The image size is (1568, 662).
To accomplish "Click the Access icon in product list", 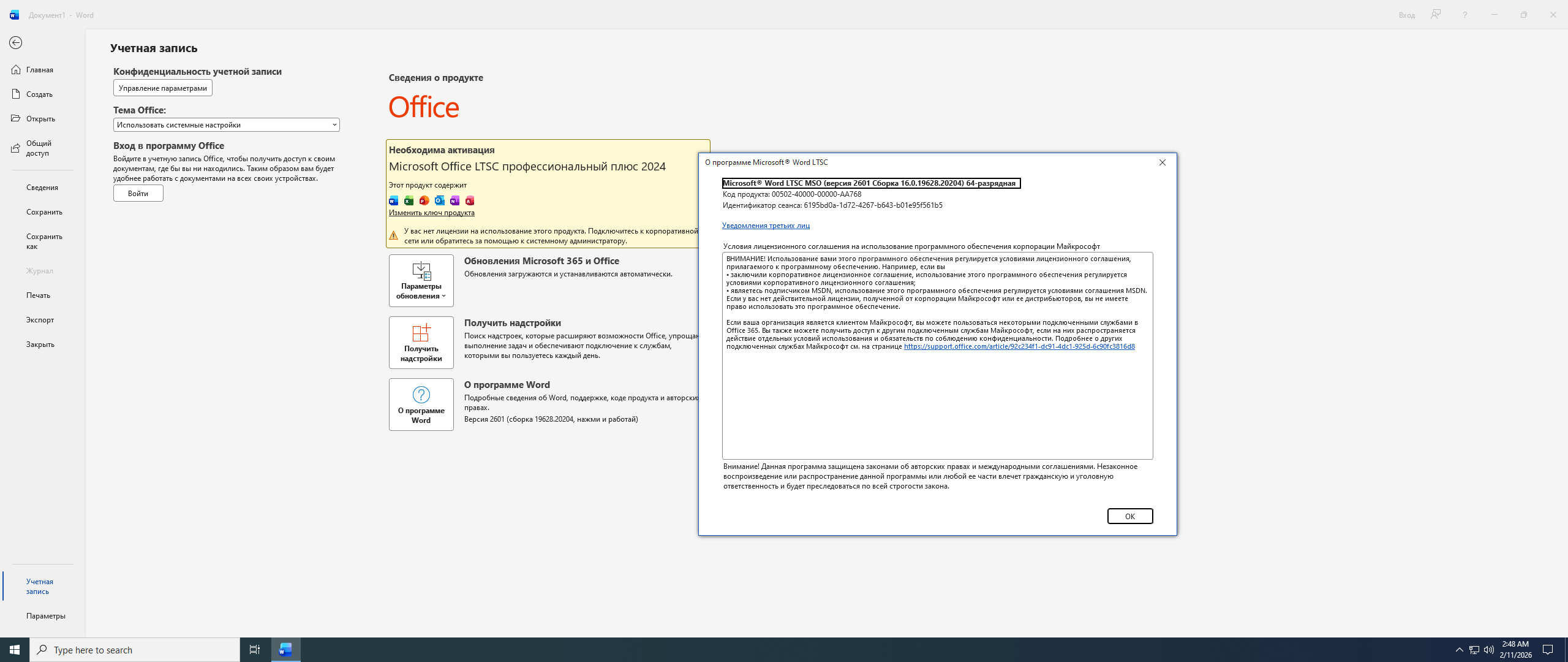I will pyautogui.click(x=470, y=200).
